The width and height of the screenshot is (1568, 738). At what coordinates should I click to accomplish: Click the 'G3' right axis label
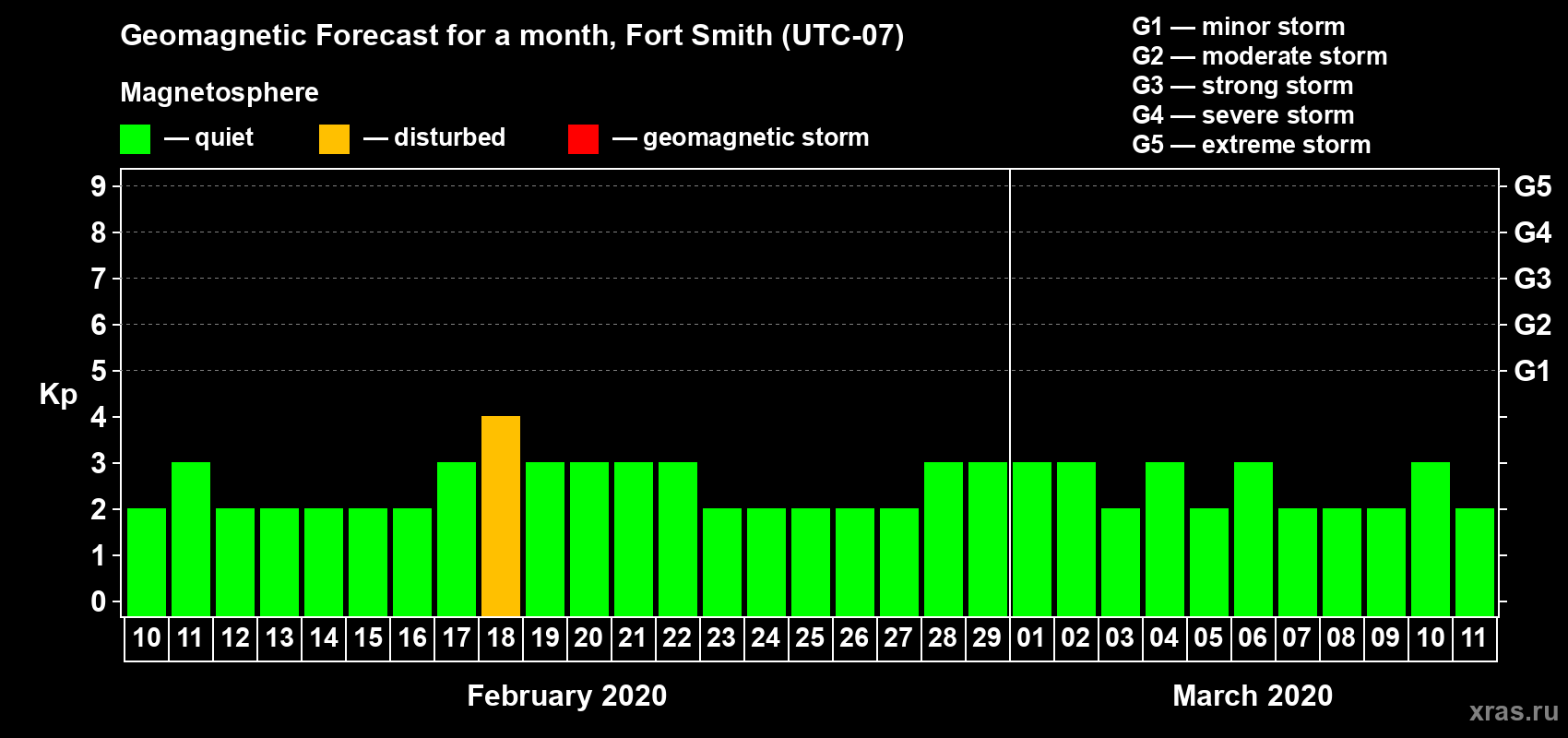1533,279
